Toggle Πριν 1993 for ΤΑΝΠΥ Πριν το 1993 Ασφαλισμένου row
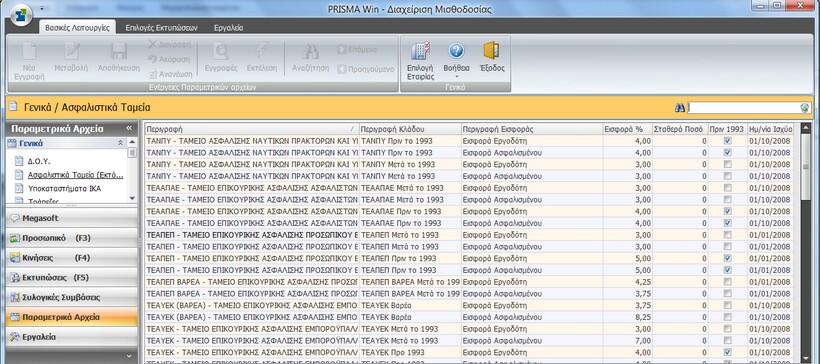This screenshot has height=364, width=820. [x=727, y=152]
